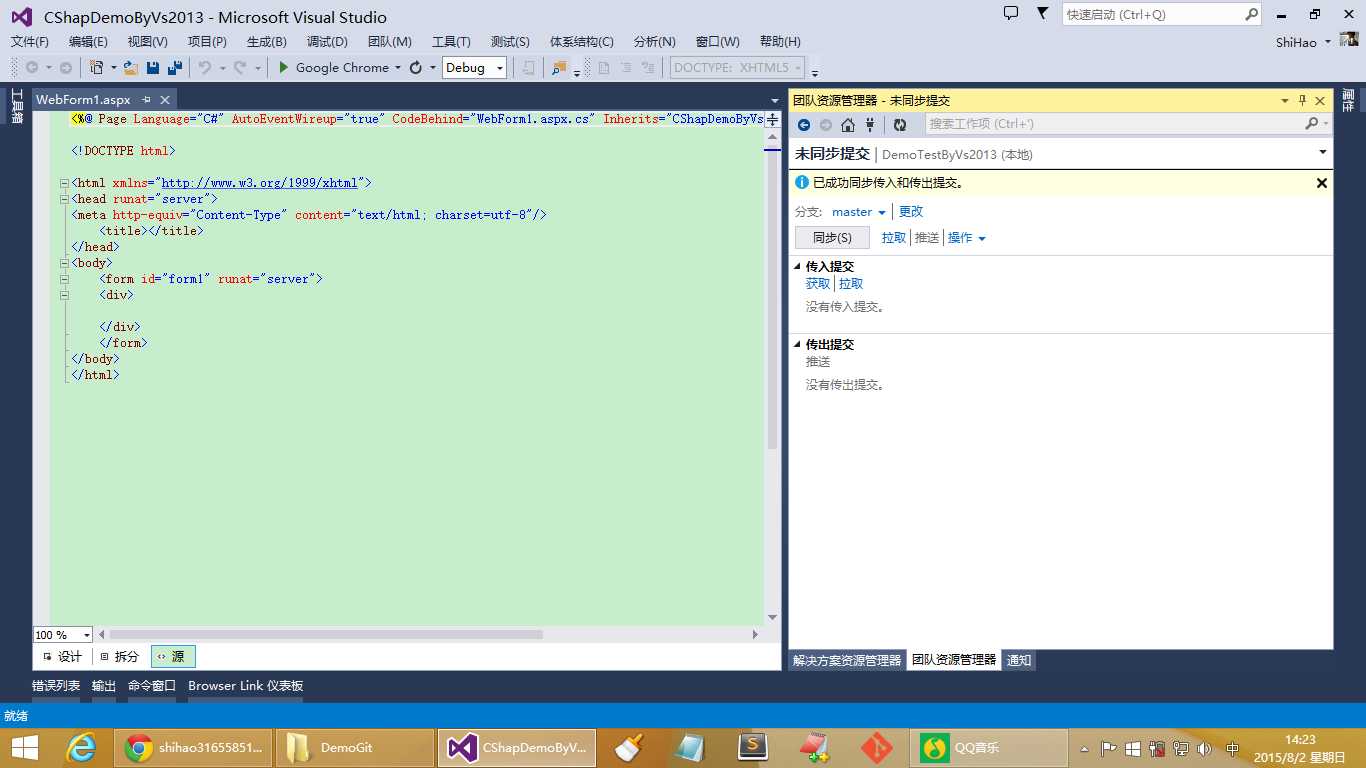Screen dimensions: 1366x768
Task: Switch to the 解决方案资源管理器 tab
Action: pyautogui.click(x=847, y=661)
